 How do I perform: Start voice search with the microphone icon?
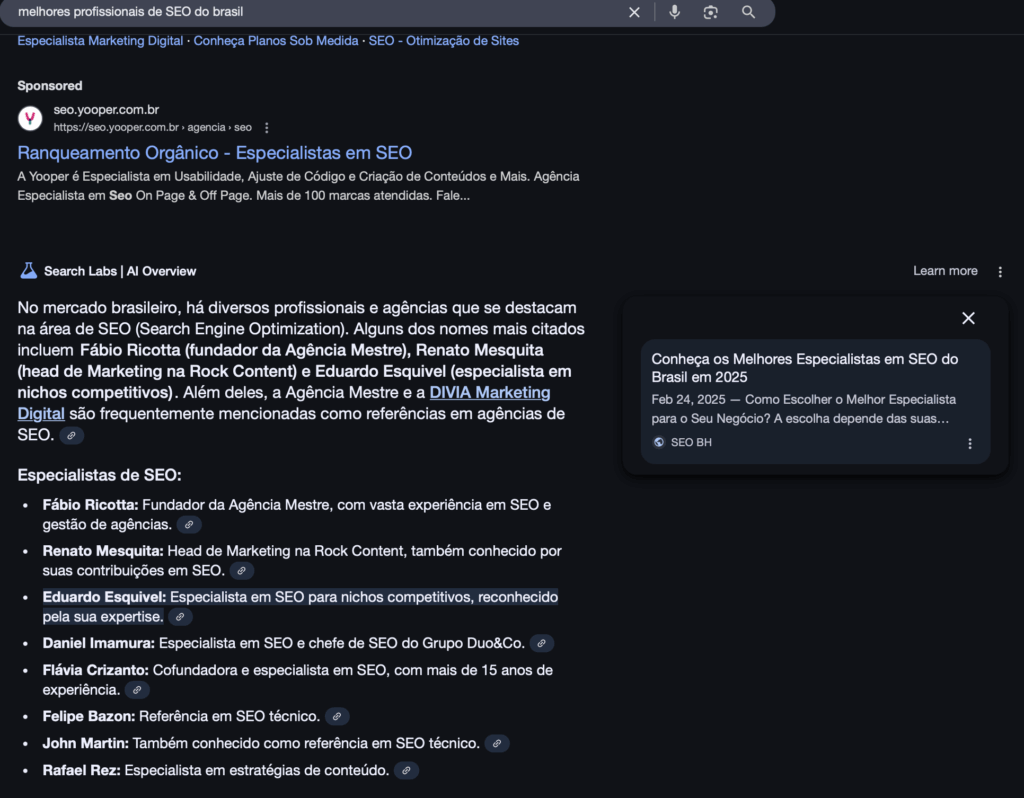point(675,12)
